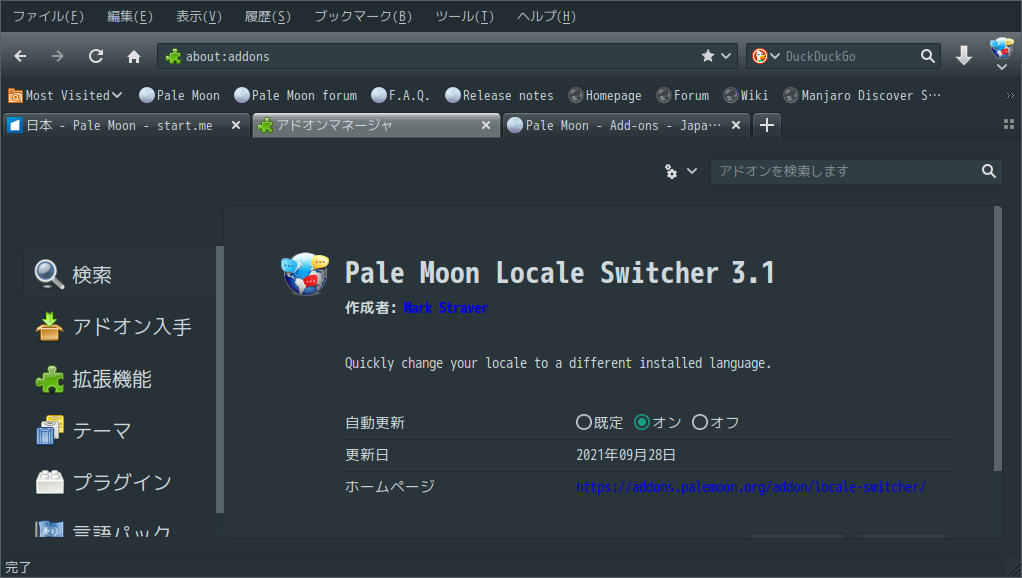Close the アドオンマネージャ tab
Image resolution: width=1022 pixels, height=578 pixels.
(486, 125)
